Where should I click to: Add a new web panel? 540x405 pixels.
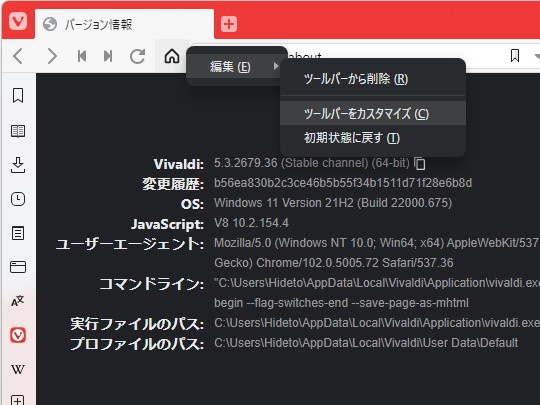pos(18,400)
